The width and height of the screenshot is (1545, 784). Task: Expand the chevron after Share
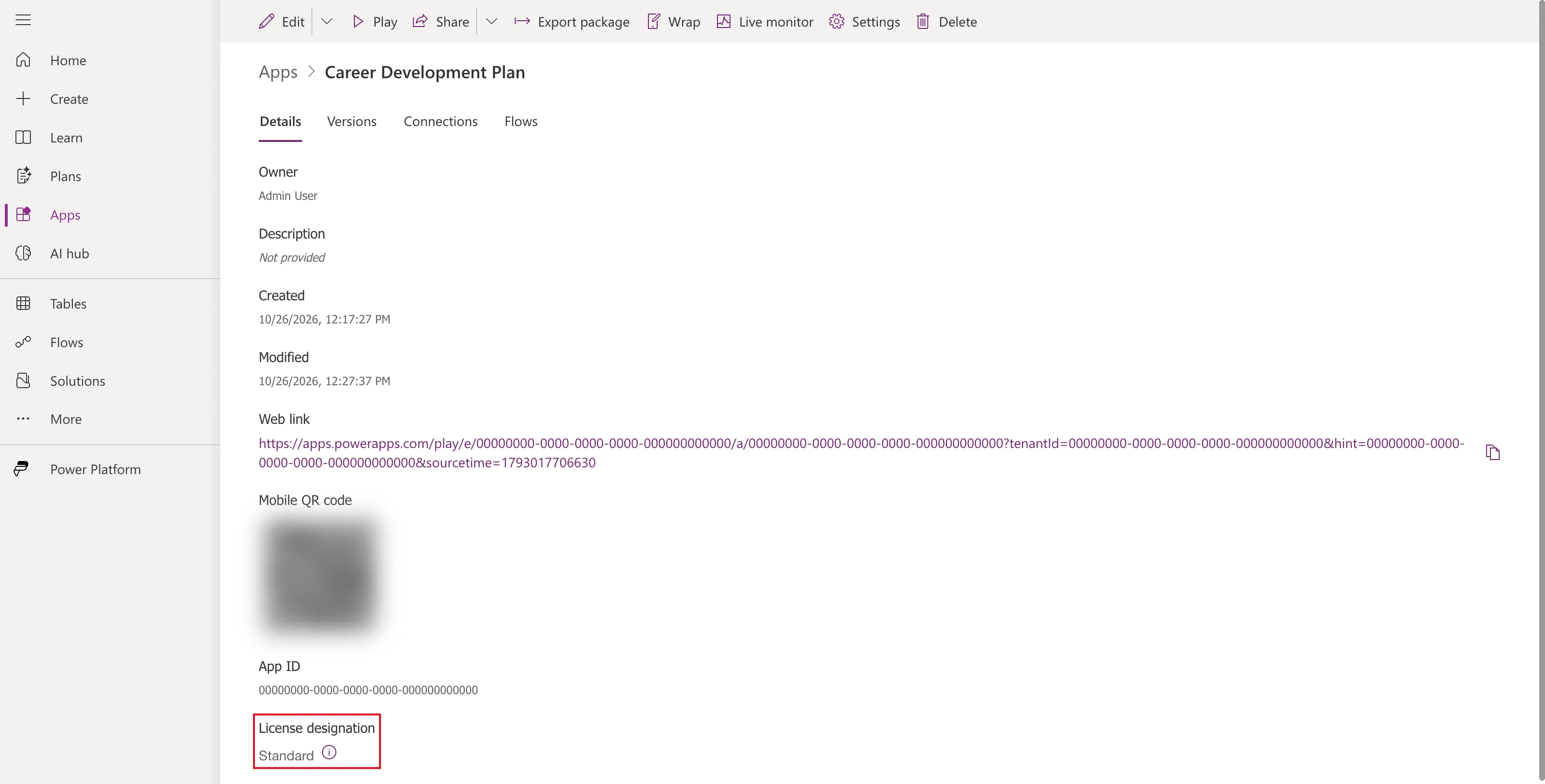tap(491, 22)
